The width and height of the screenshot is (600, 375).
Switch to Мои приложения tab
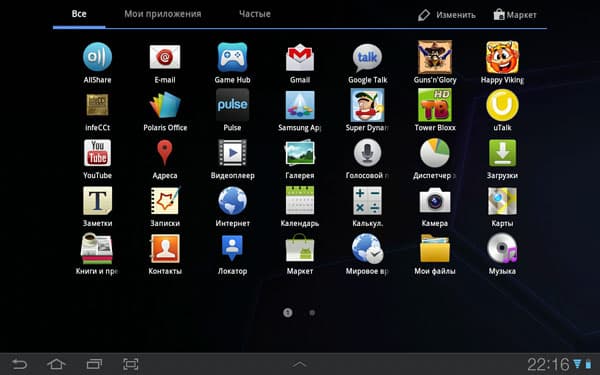tap(163, 14)
